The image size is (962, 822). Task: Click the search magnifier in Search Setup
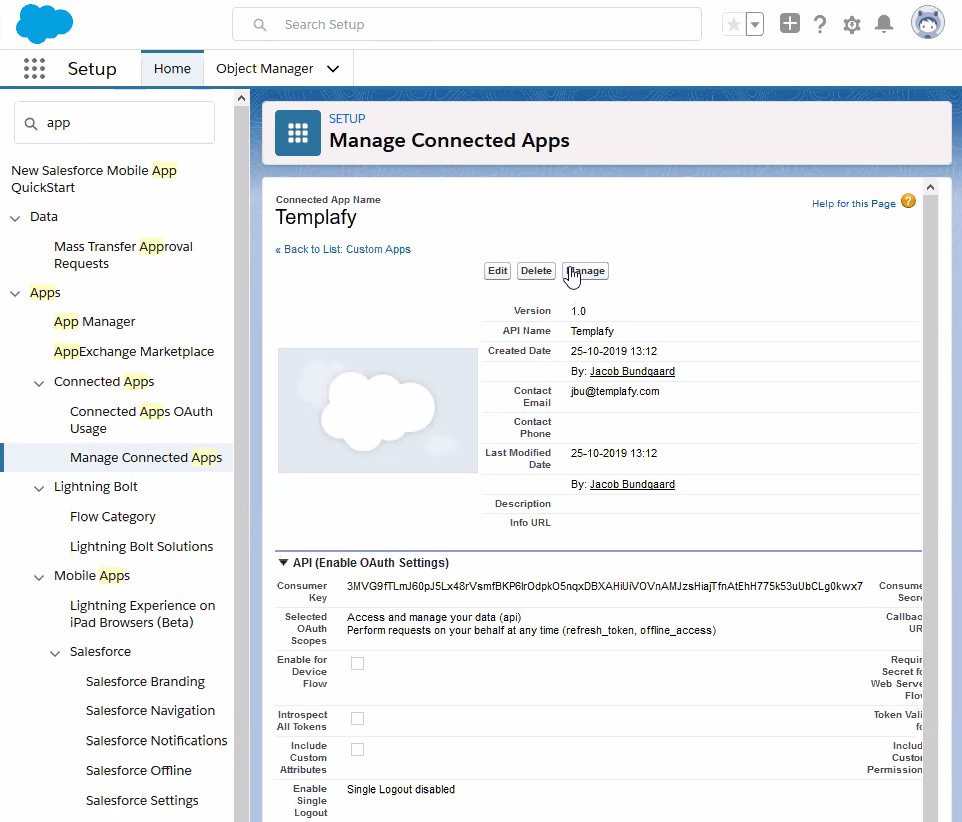(x=260, y=25)
